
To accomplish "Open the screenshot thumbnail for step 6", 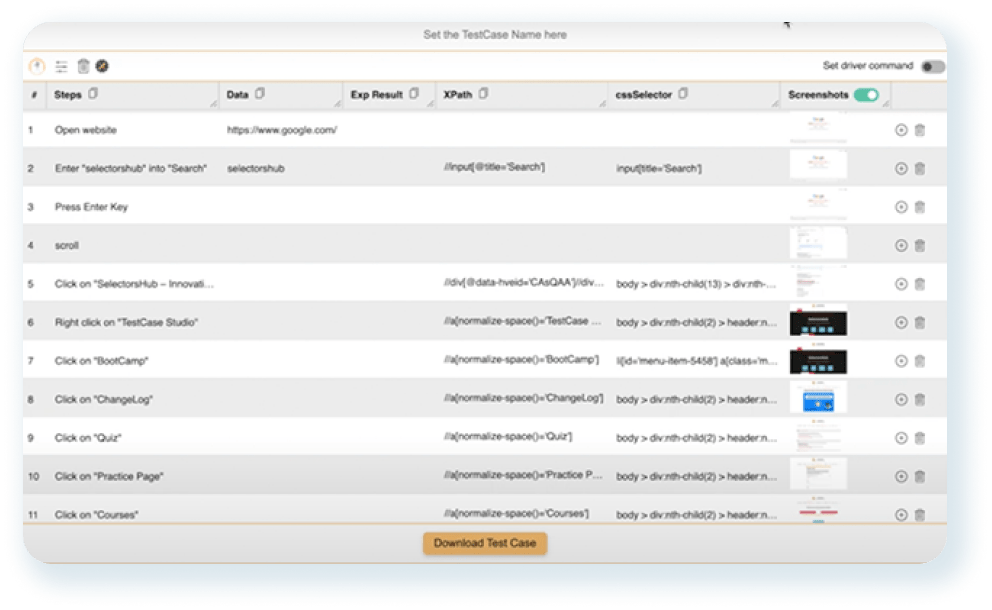I will point(818,321).
